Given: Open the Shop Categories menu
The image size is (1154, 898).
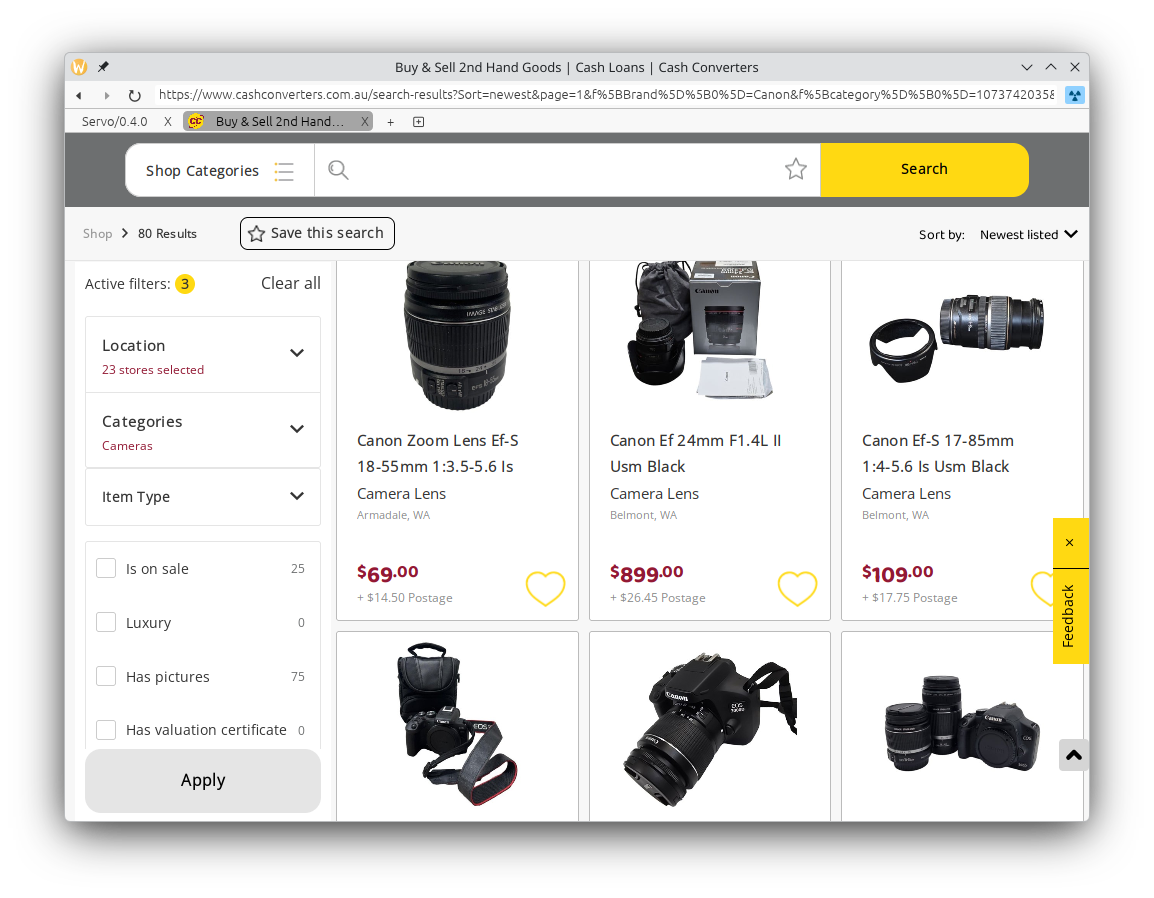Looking at the screenshot, I should (219, 171).
